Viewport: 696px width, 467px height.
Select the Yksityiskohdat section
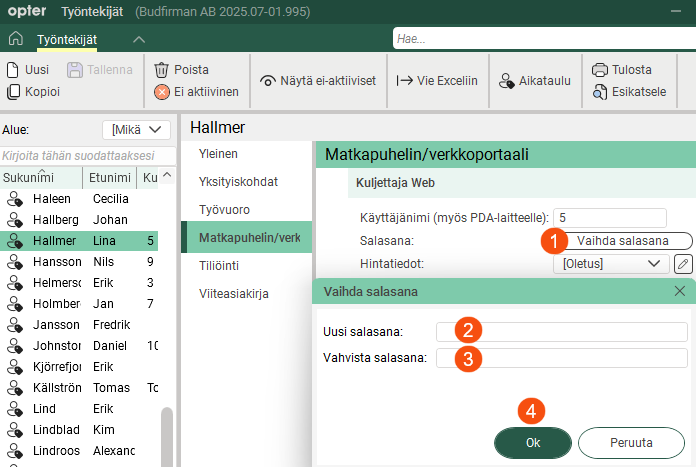(x=238, y=182)
